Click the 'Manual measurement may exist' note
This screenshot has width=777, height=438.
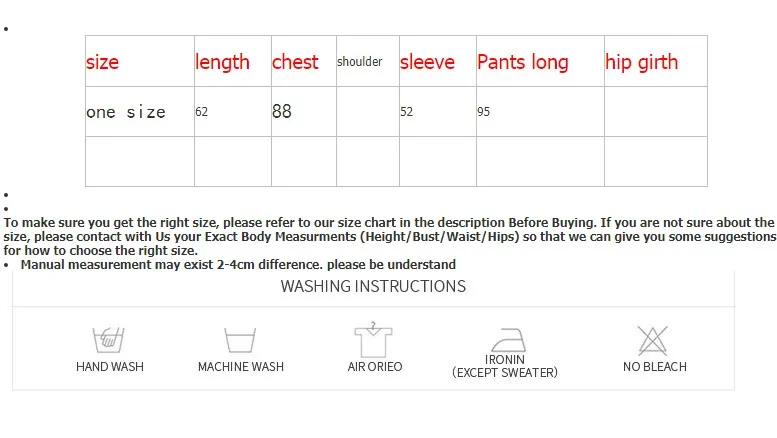(x=238, y=265)
